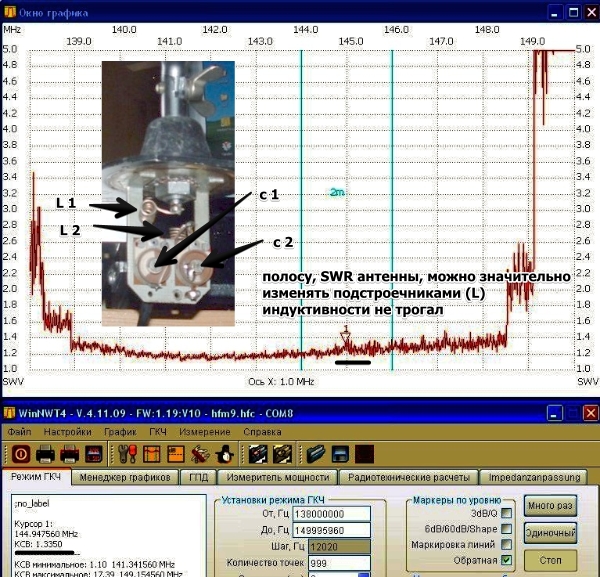Click the ;no_label text in info box
Screen dimensions: 600x577
pyautogui.click(x=32, y=504)
